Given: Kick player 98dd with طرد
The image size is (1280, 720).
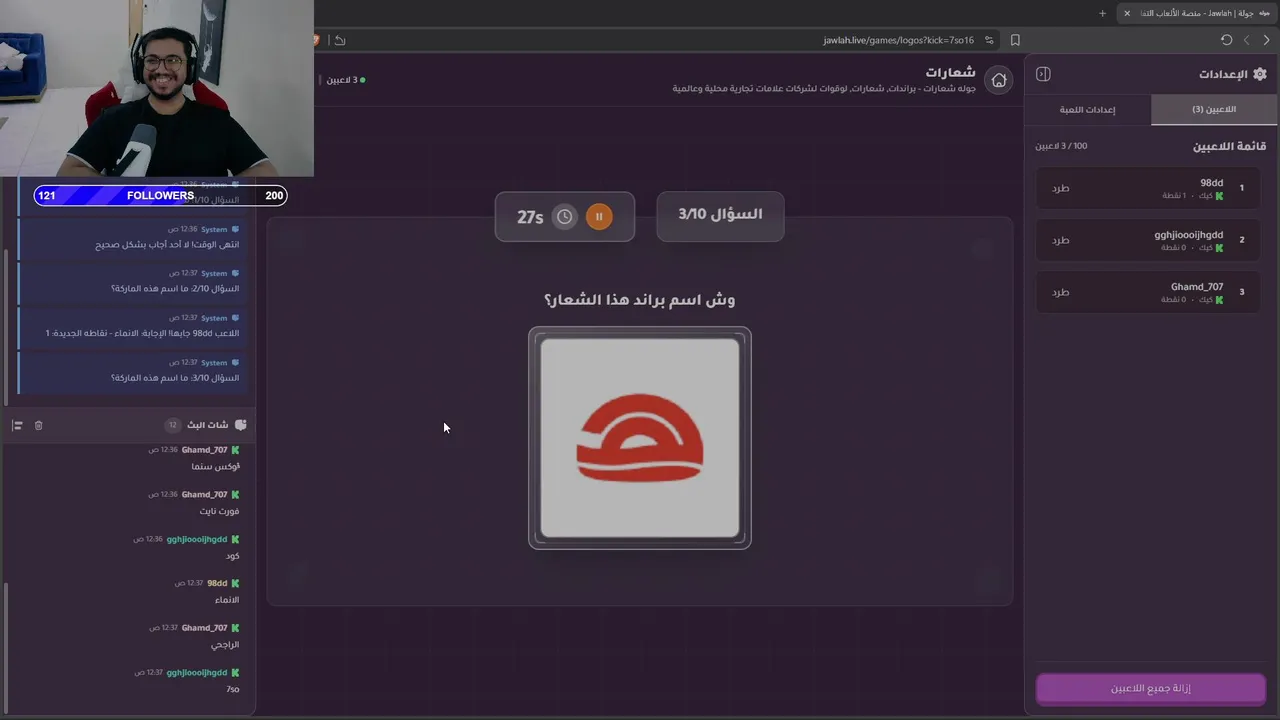Looking at the screenshot, I should pyautogui.click(x=1061, y=188).
